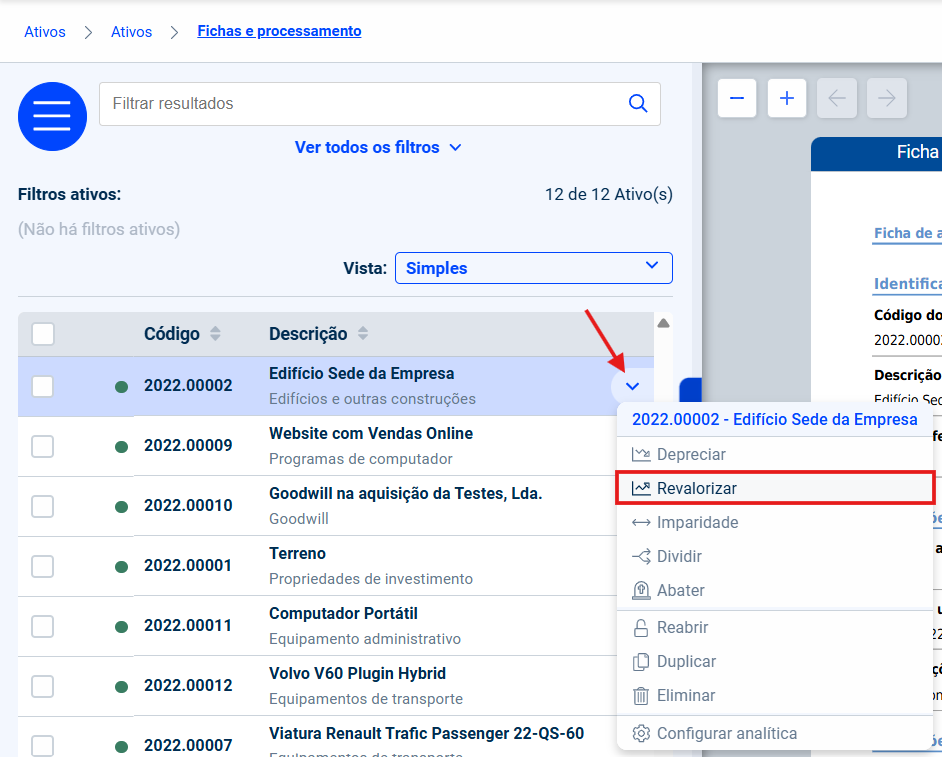Click the Configurar analítica gear icon
Image resolution: width=942 pixels, height=757 pixels.
pyautogui.click(x=641, y=734)
